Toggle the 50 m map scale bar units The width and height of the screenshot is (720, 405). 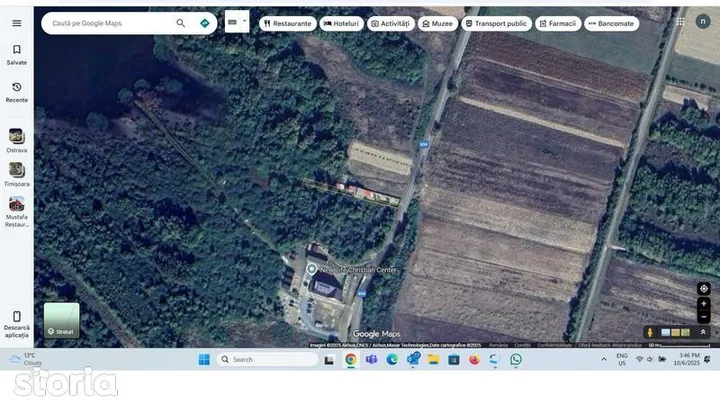tap(679, 345)
